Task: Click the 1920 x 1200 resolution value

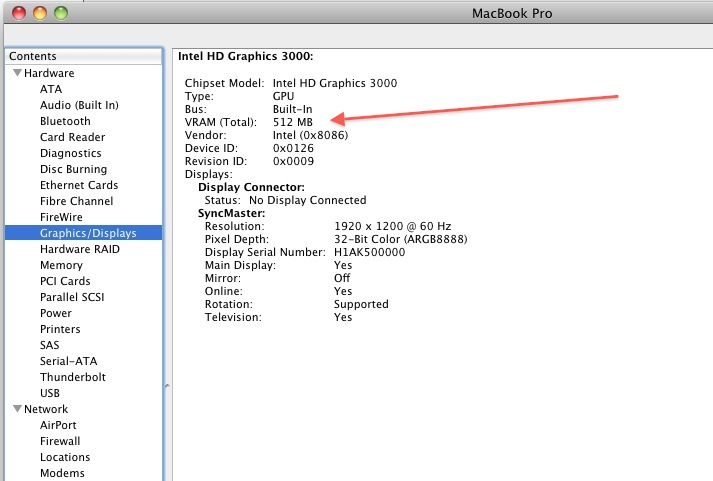Action: 392,226
